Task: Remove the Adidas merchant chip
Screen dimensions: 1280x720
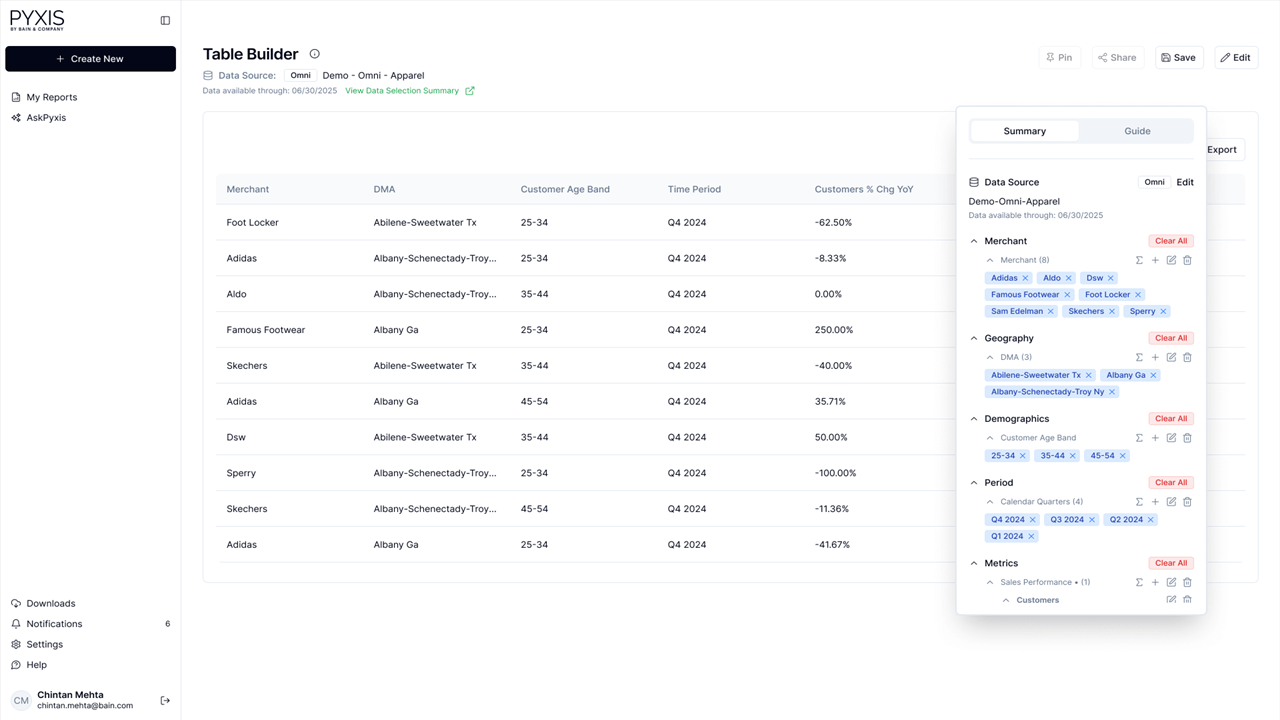Action: pyautogui.click(x=1025, y=278)
